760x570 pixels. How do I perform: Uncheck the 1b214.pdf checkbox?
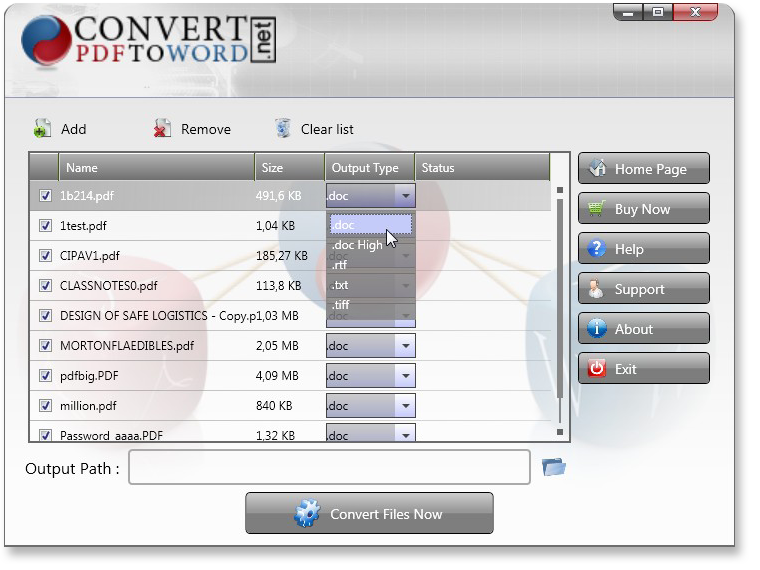(x=46, y=196)
